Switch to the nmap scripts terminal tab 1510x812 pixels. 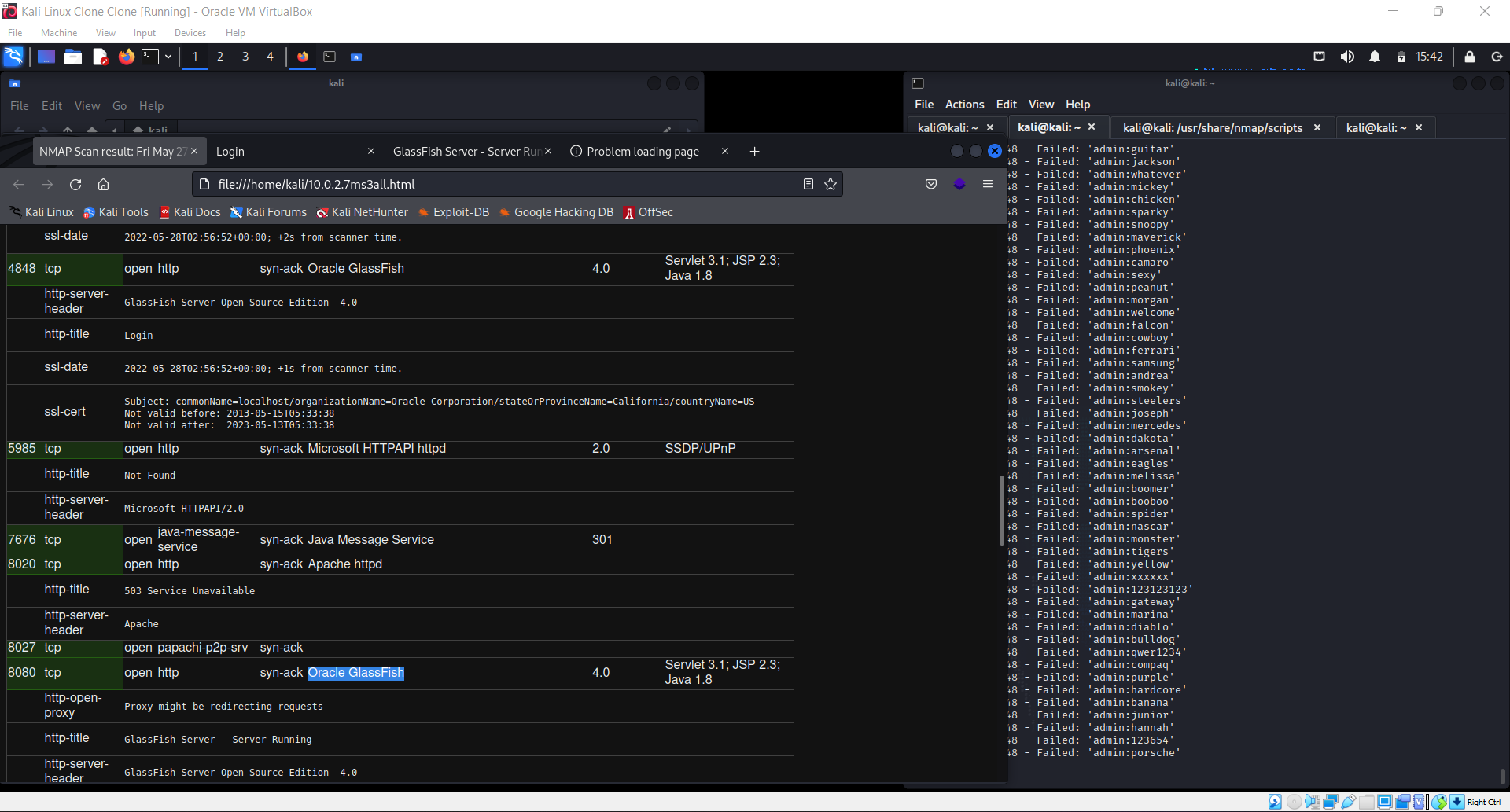pos(1211,127)
